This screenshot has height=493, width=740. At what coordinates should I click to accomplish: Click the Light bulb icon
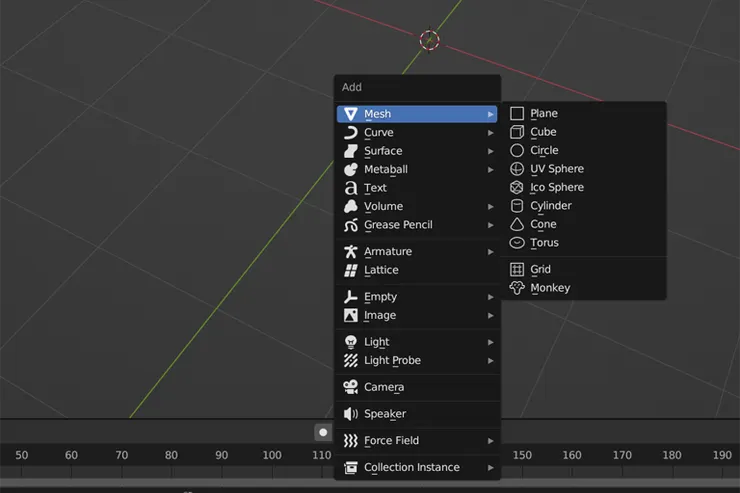point(351,342)
